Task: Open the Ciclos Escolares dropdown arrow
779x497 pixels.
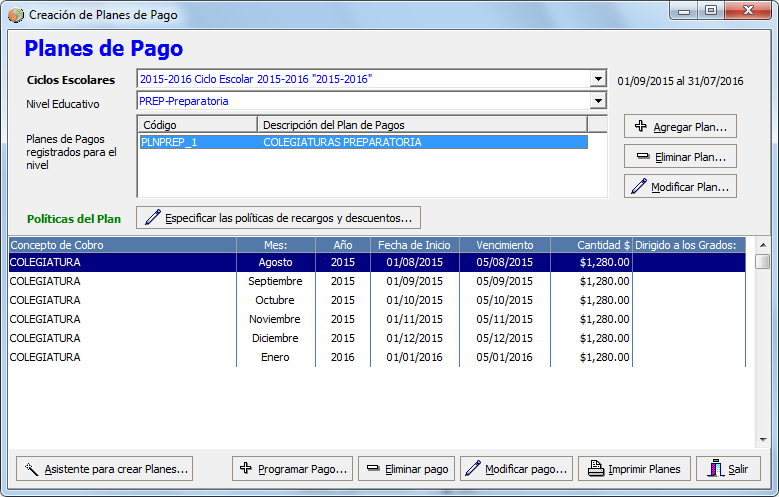Action: (598, 79)
